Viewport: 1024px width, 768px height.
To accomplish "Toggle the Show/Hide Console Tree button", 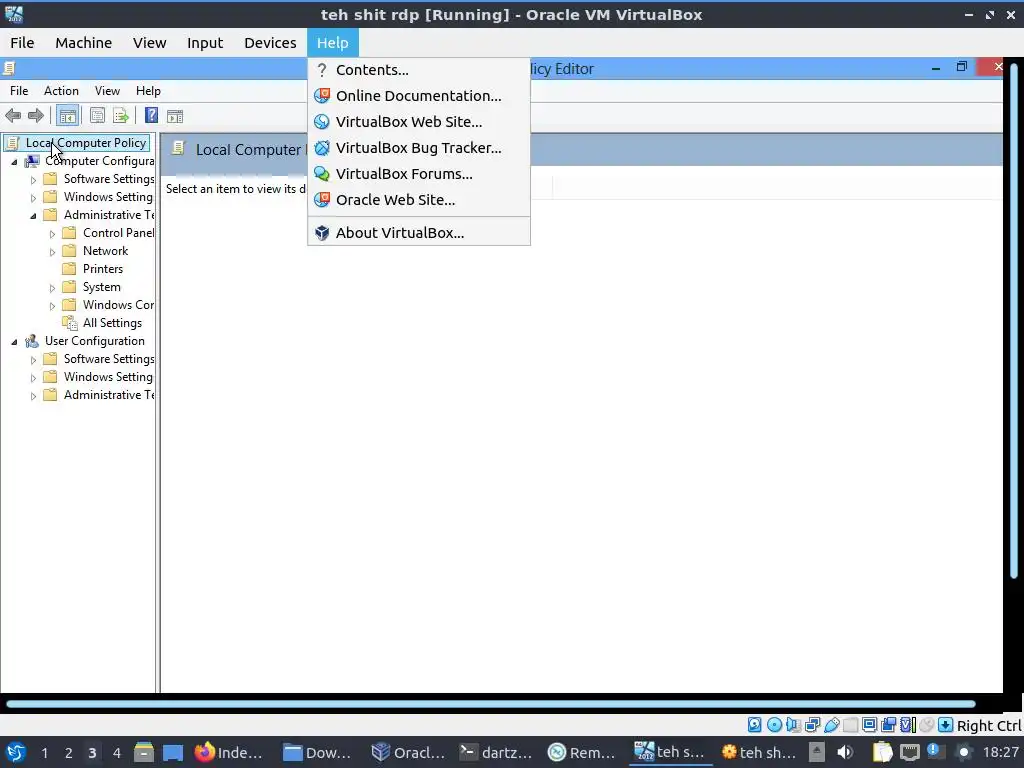I will [67, 116].
